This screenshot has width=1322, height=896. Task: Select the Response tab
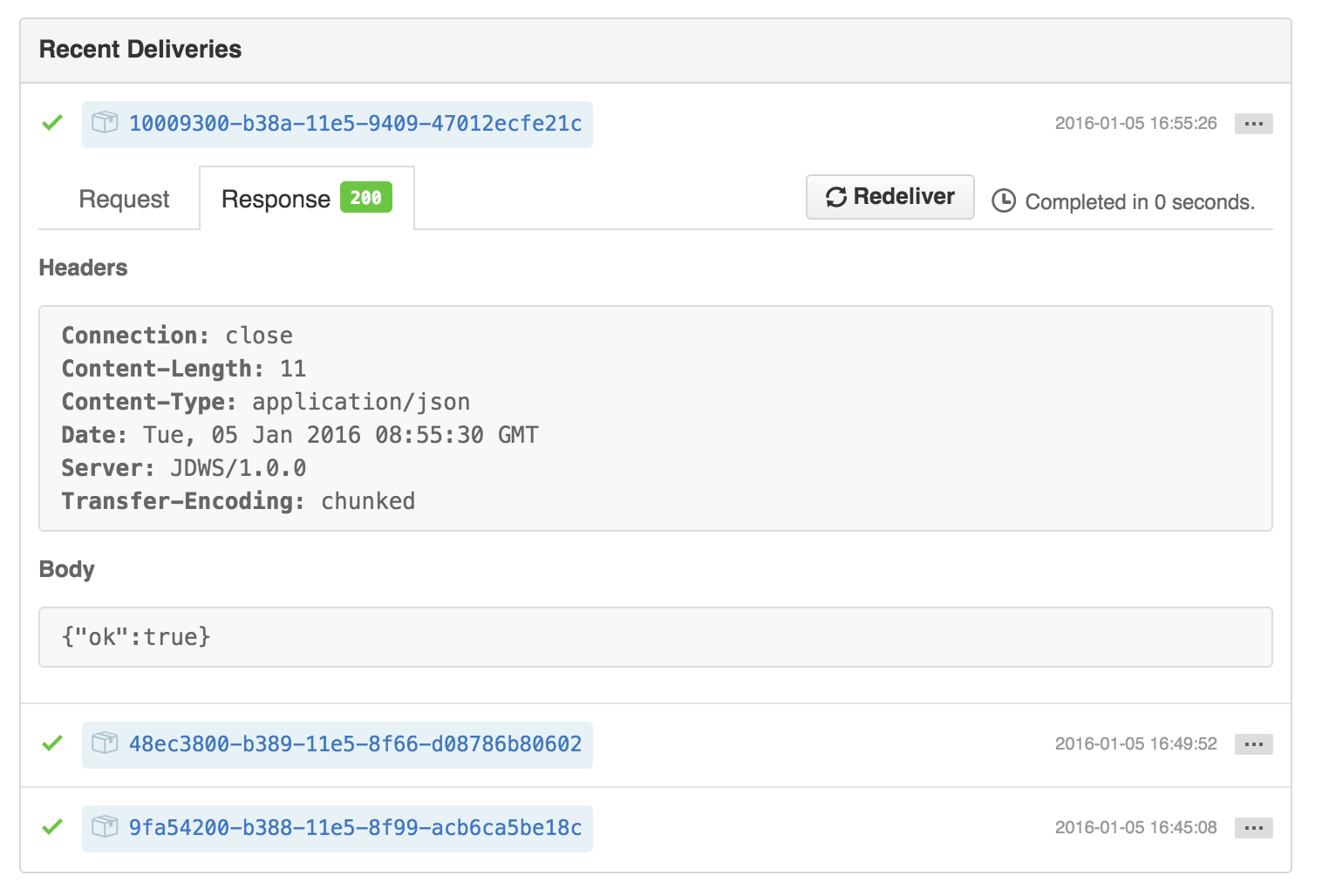(307, 199)
